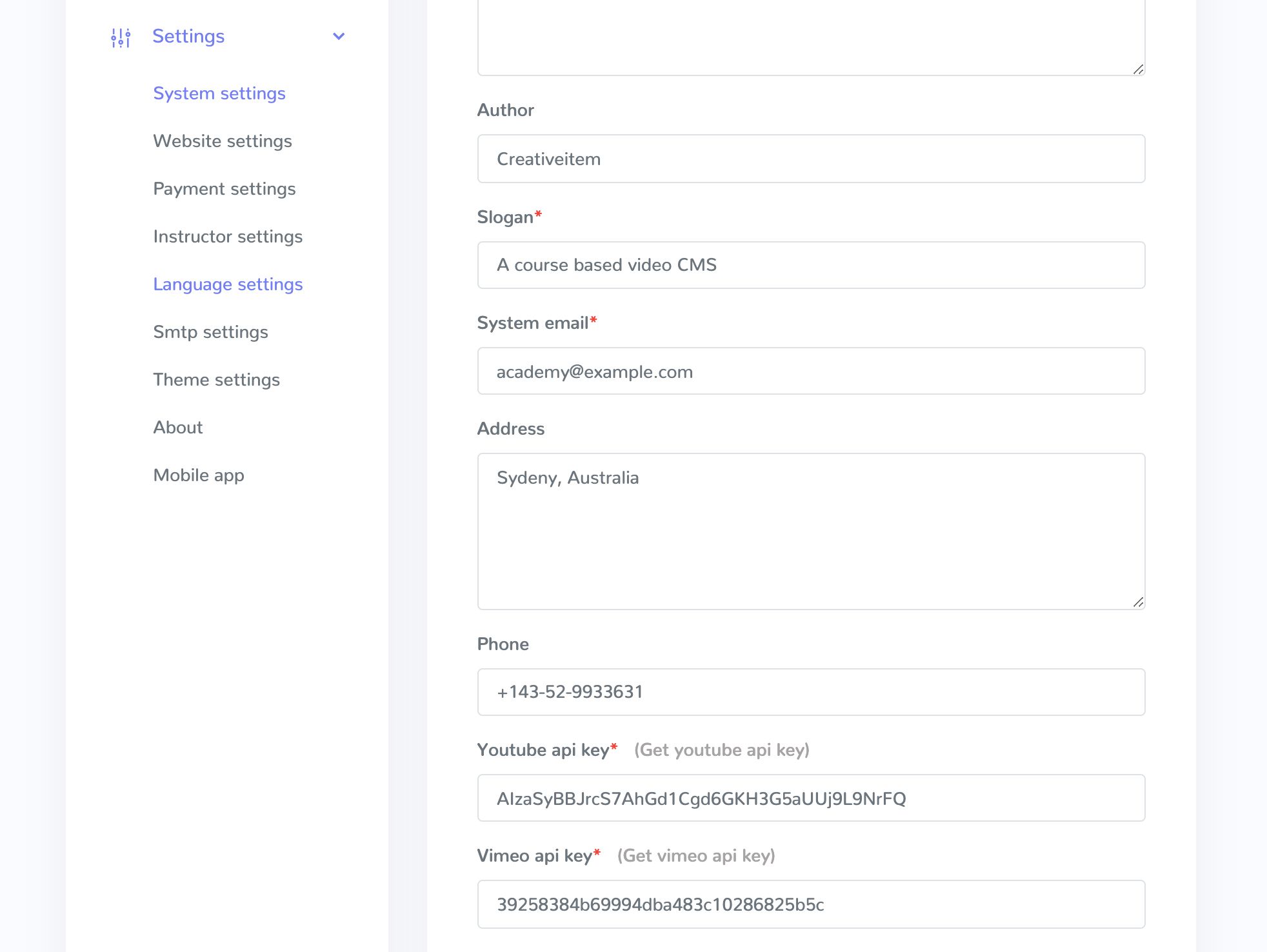Click into the Slogan text field
The image size is (1267, 952).
coord(811,265)
